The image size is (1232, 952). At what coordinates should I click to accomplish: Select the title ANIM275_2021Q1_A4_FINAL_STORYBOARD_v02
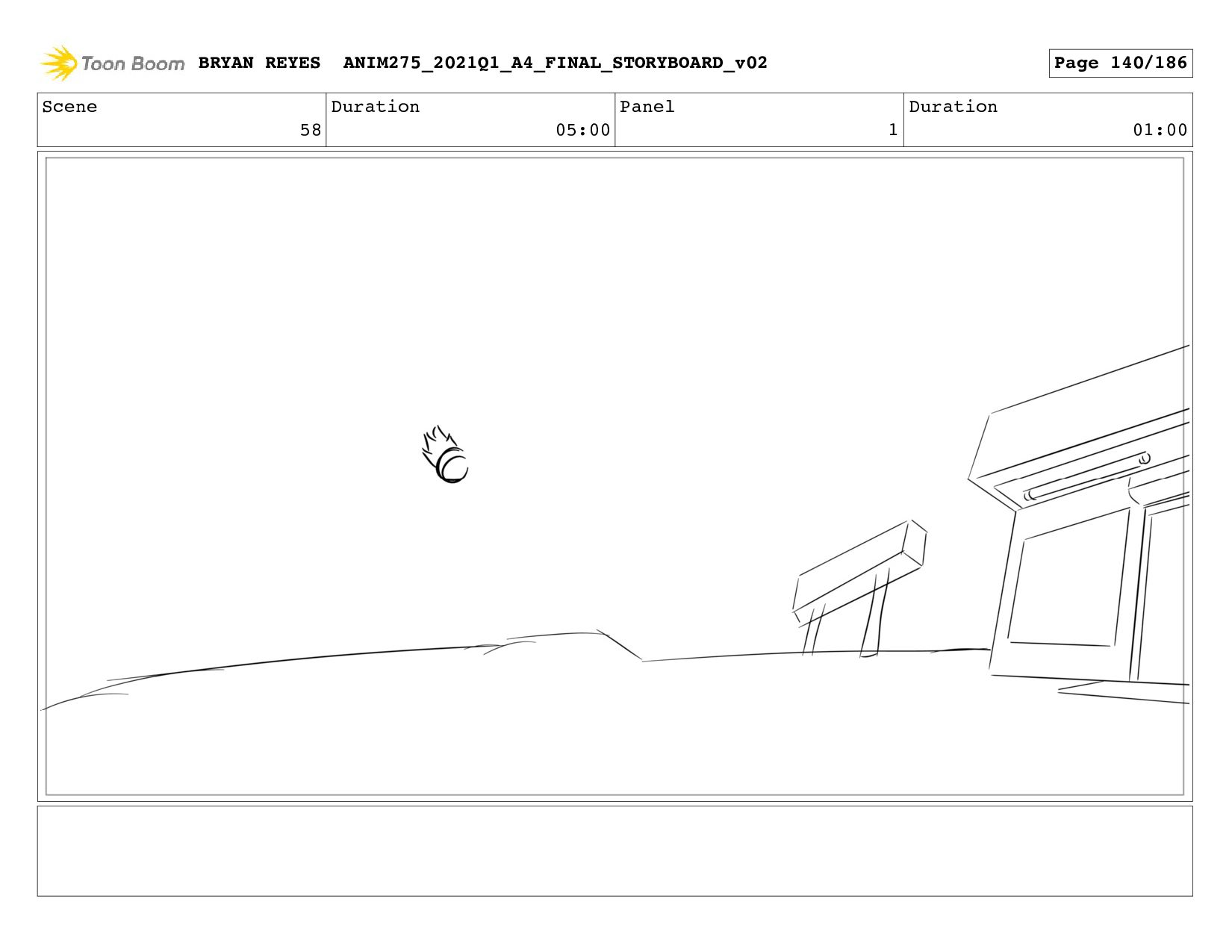[x=555, y=63]
